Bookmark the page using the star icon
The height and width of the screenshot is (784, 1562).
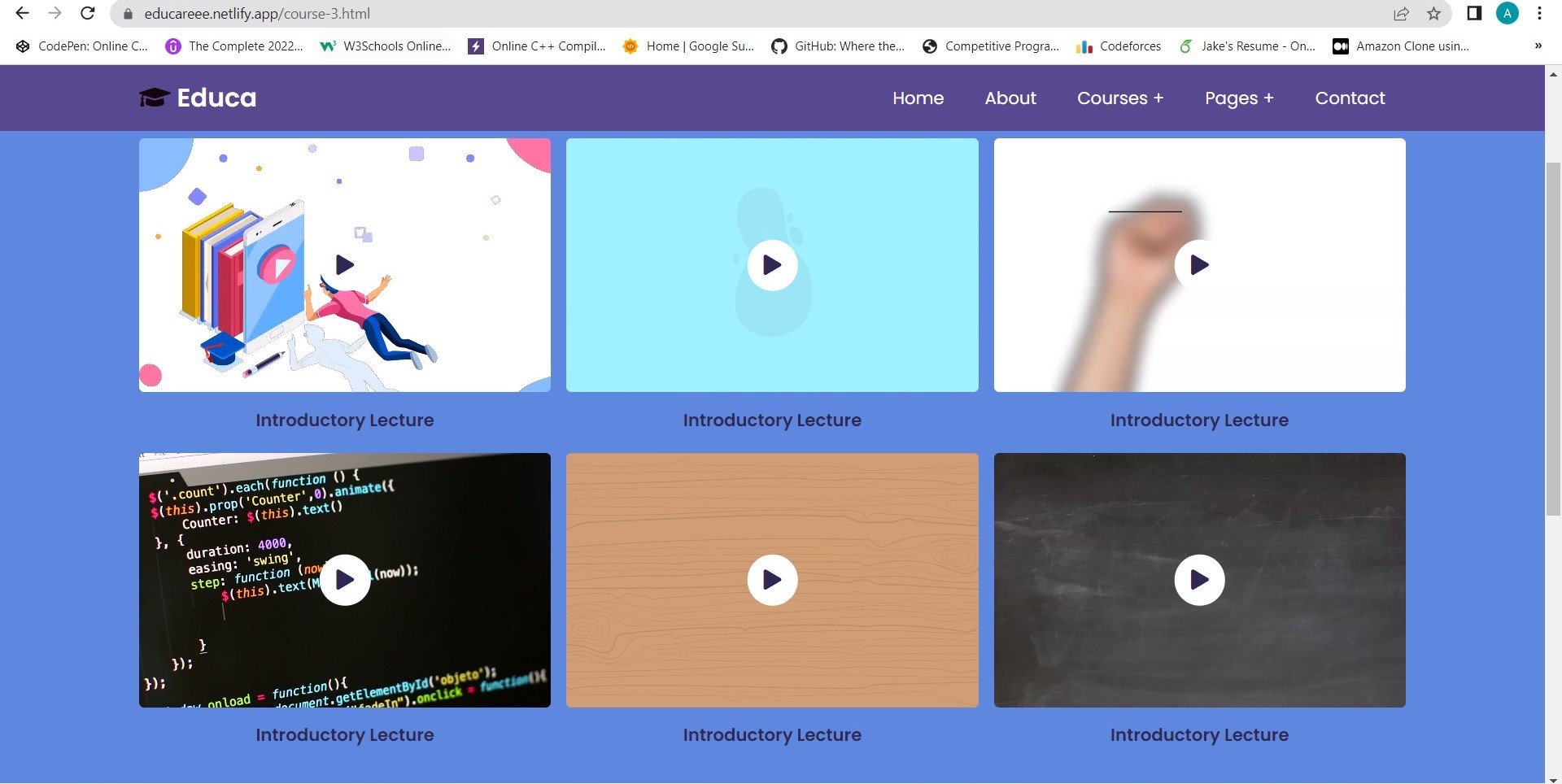[1433, 13]
